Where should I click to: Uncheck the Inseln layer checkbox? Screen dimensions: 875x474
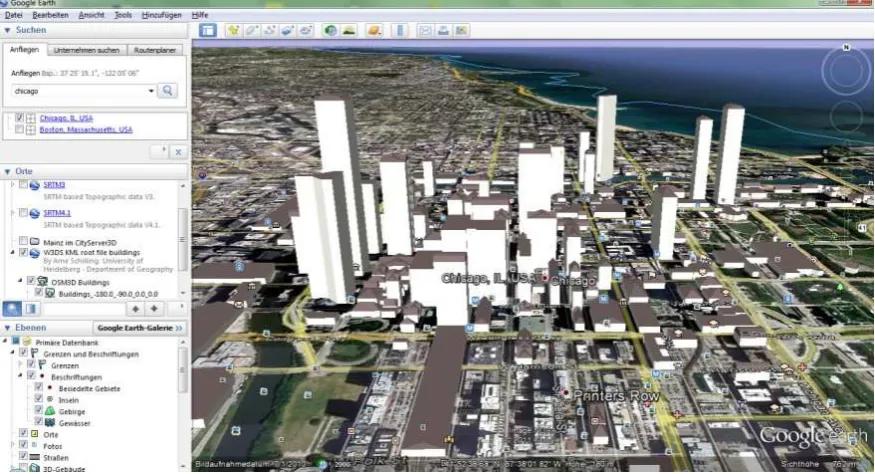point(39,399)
